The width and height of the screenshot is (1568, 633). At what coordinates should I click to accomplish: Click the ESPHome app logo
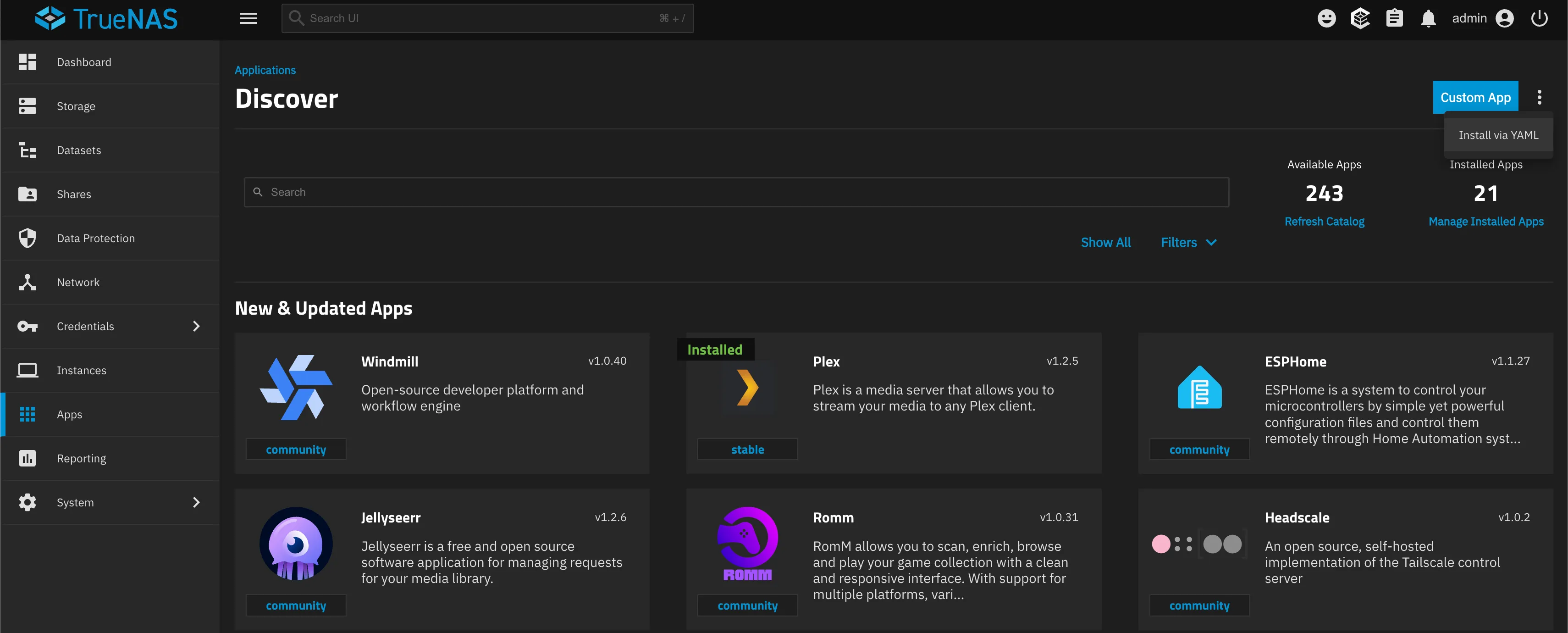click(x=1199, y=388)
